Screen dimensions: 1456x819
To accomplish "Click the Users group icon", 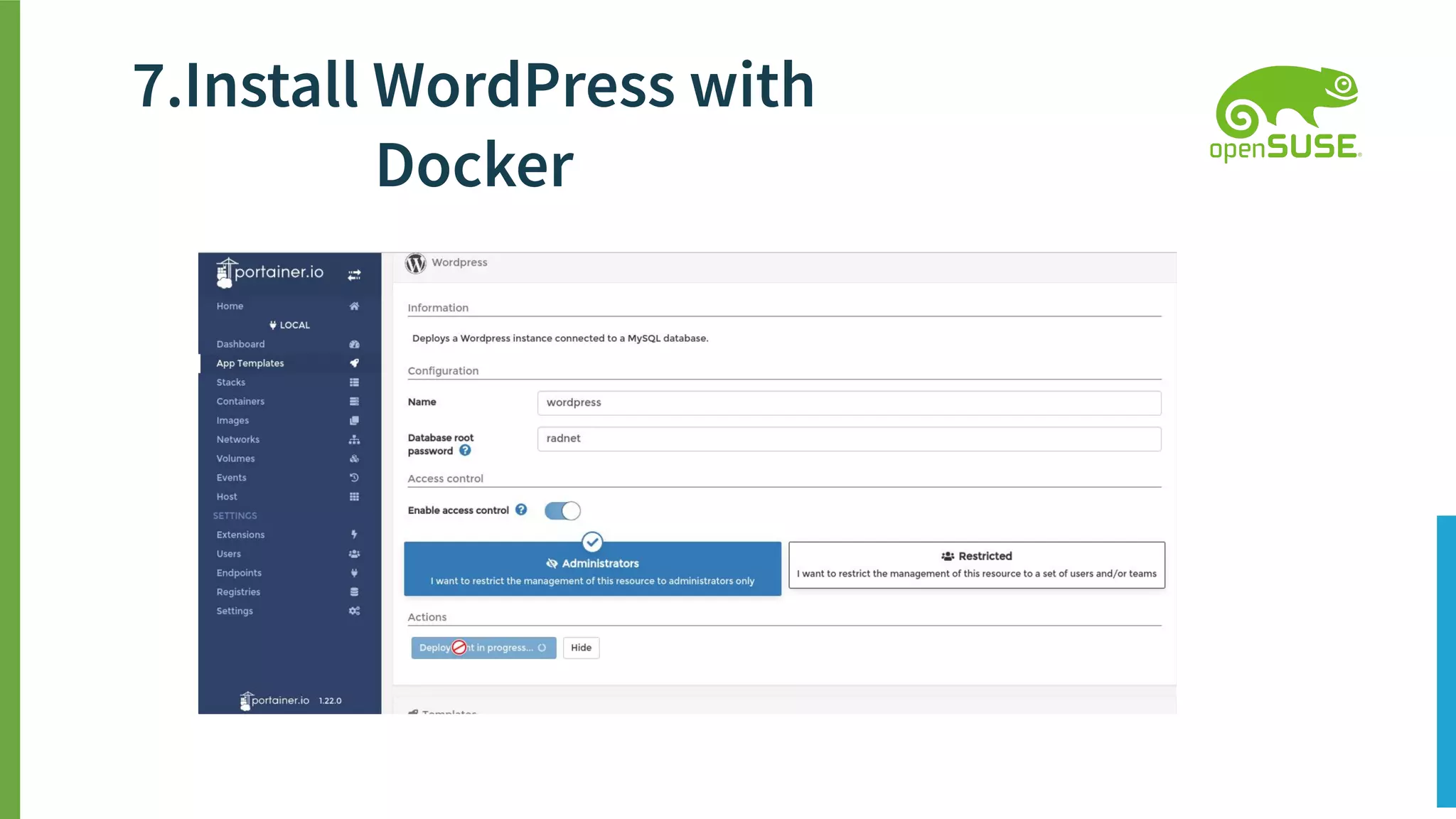I will [354, 554].
